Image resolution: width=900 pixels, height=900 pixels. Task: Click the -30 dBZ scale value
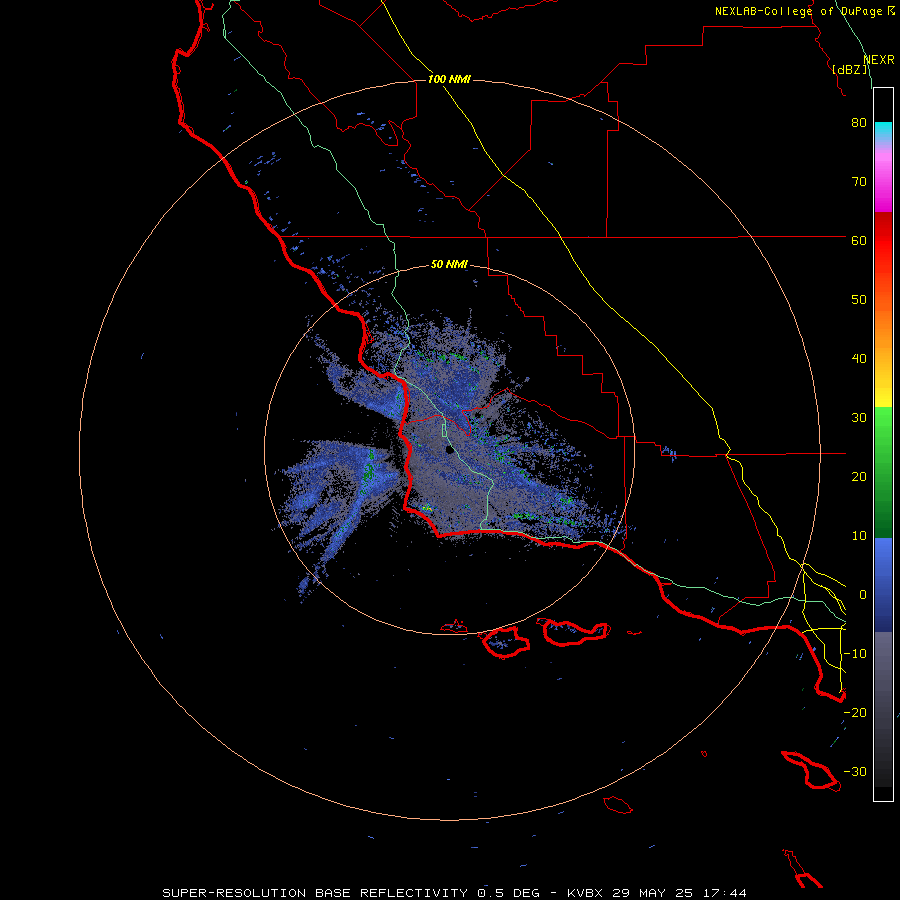[x=855, y=772]
